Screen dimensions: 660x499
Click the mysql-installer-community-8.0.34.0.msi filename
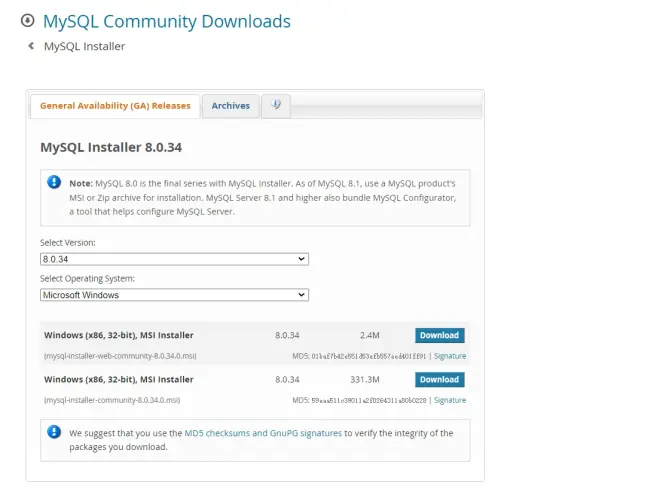[112, 400]
